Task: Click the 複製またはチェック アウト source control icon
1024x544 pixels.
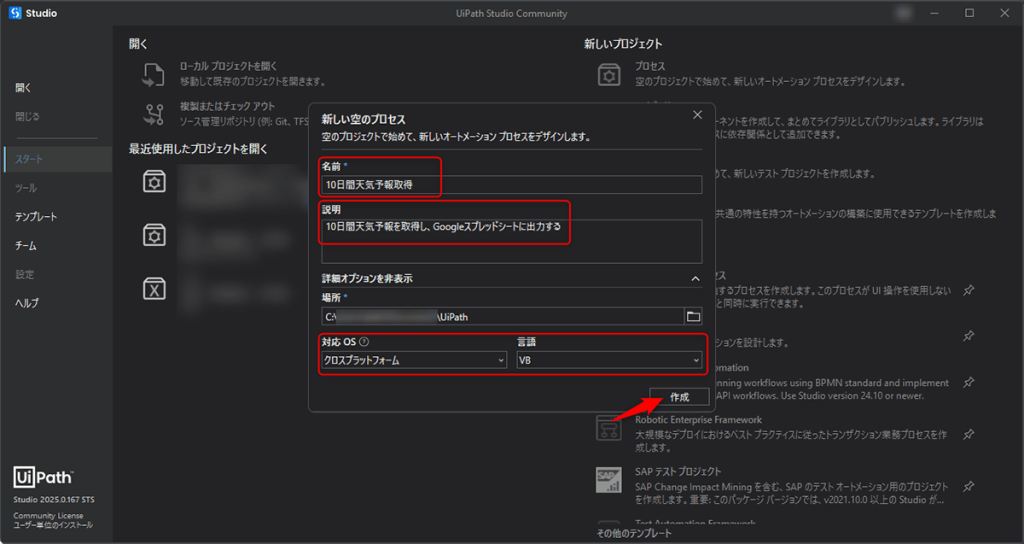Action: click(x=154, y=114)
